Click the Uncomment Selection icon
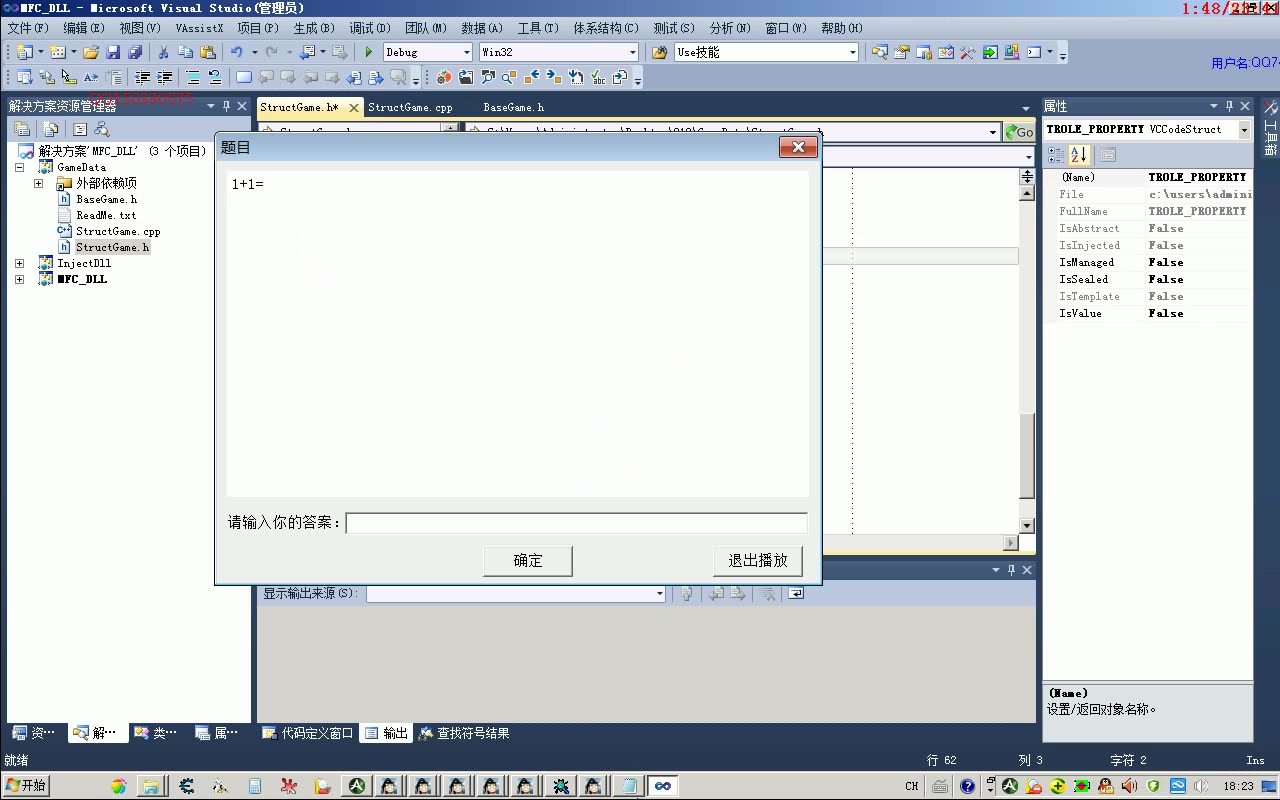Screen dimensions: 1280x800 pyautogui.click(x=214, y=77)
